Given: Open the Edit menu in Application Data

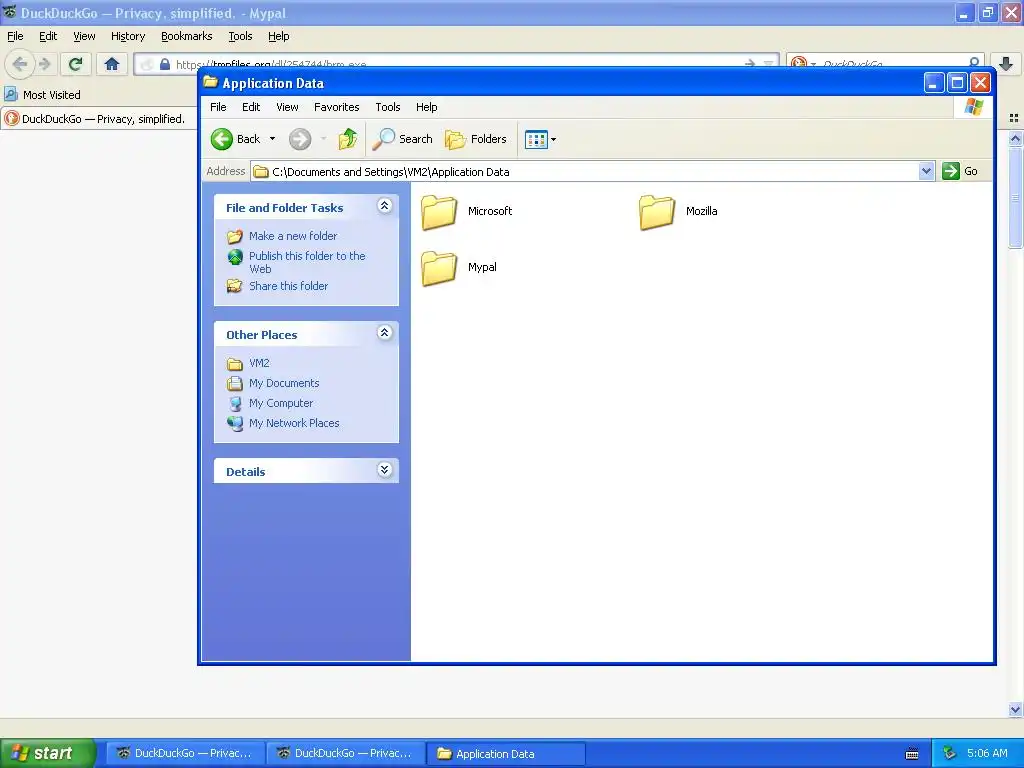Looking at the screenshot, I should point(251,107).
